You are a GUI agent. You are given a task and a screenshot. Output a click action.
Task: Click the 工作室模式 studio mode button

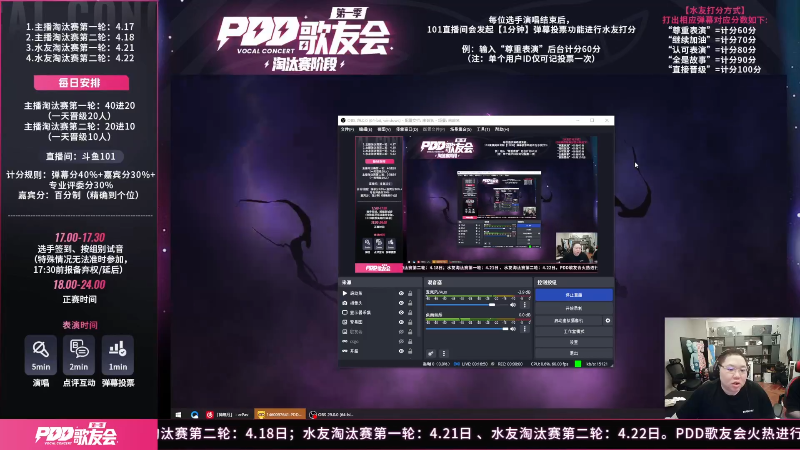click(x=574, y=332)
